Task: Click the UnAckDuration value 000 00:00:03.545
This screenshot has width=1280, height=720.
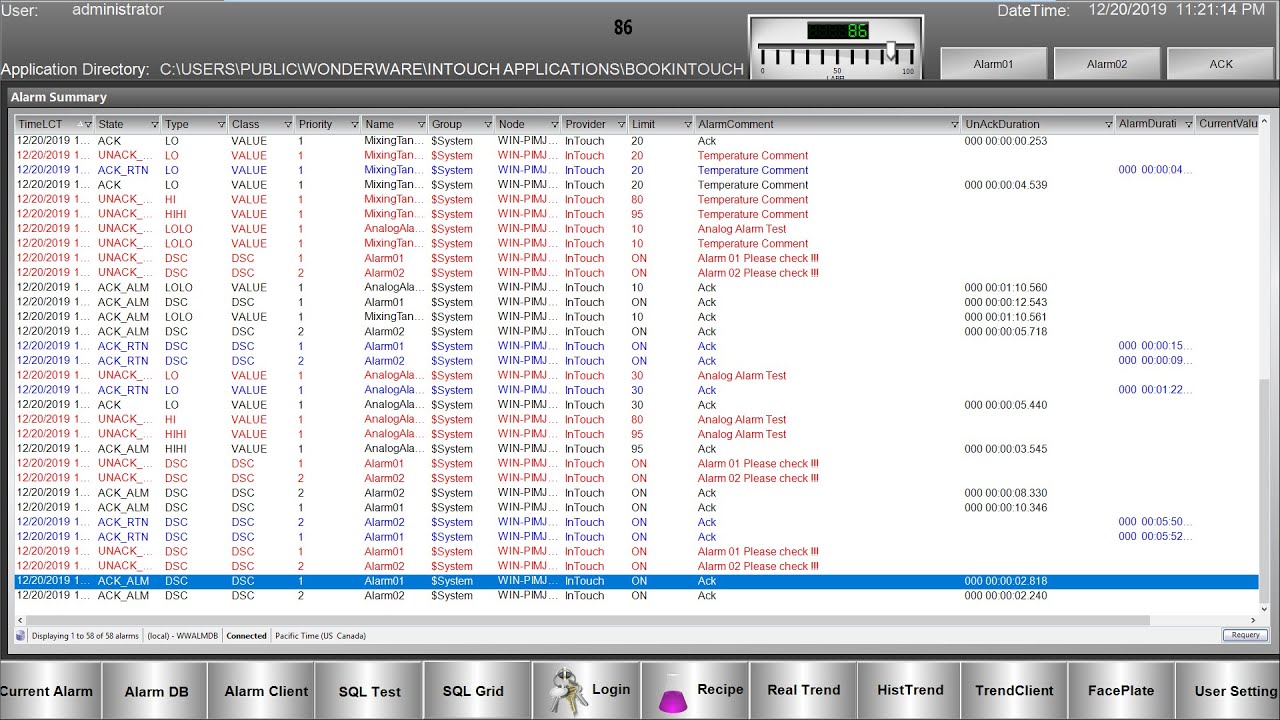Action: 1005,449
